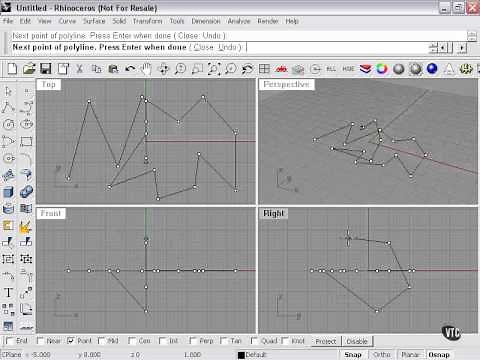This screenshot has width=480, height=360.
Task: Toggle Osnap in the status bar
Action: pos(439,355)
